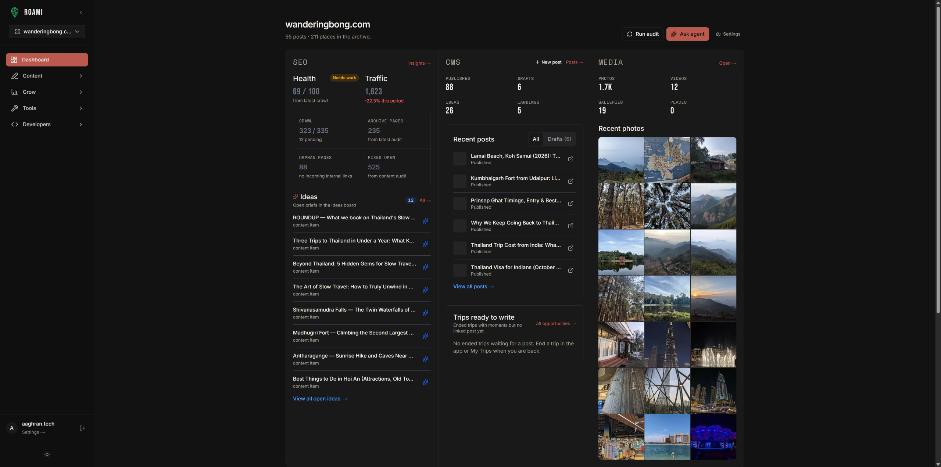Click New post in the CMS card

549,62
